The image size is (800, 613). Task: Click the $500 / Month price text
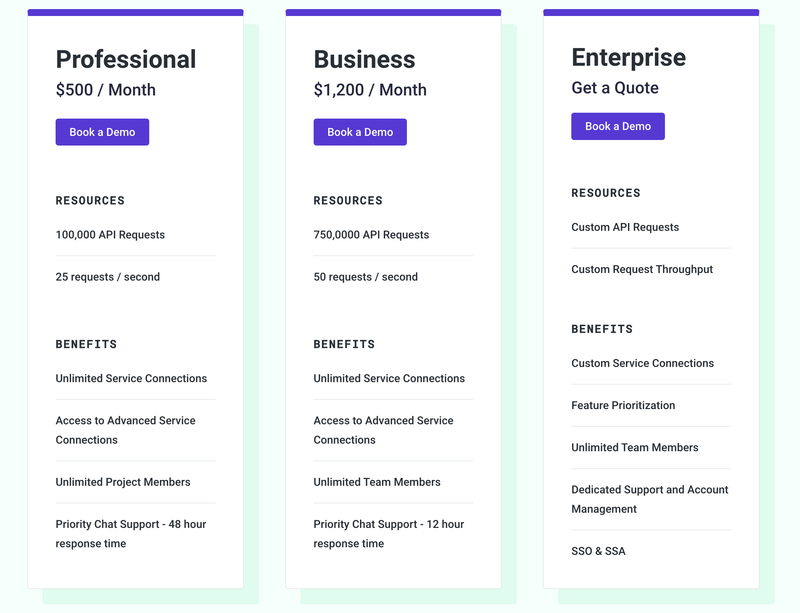(106, 90)
